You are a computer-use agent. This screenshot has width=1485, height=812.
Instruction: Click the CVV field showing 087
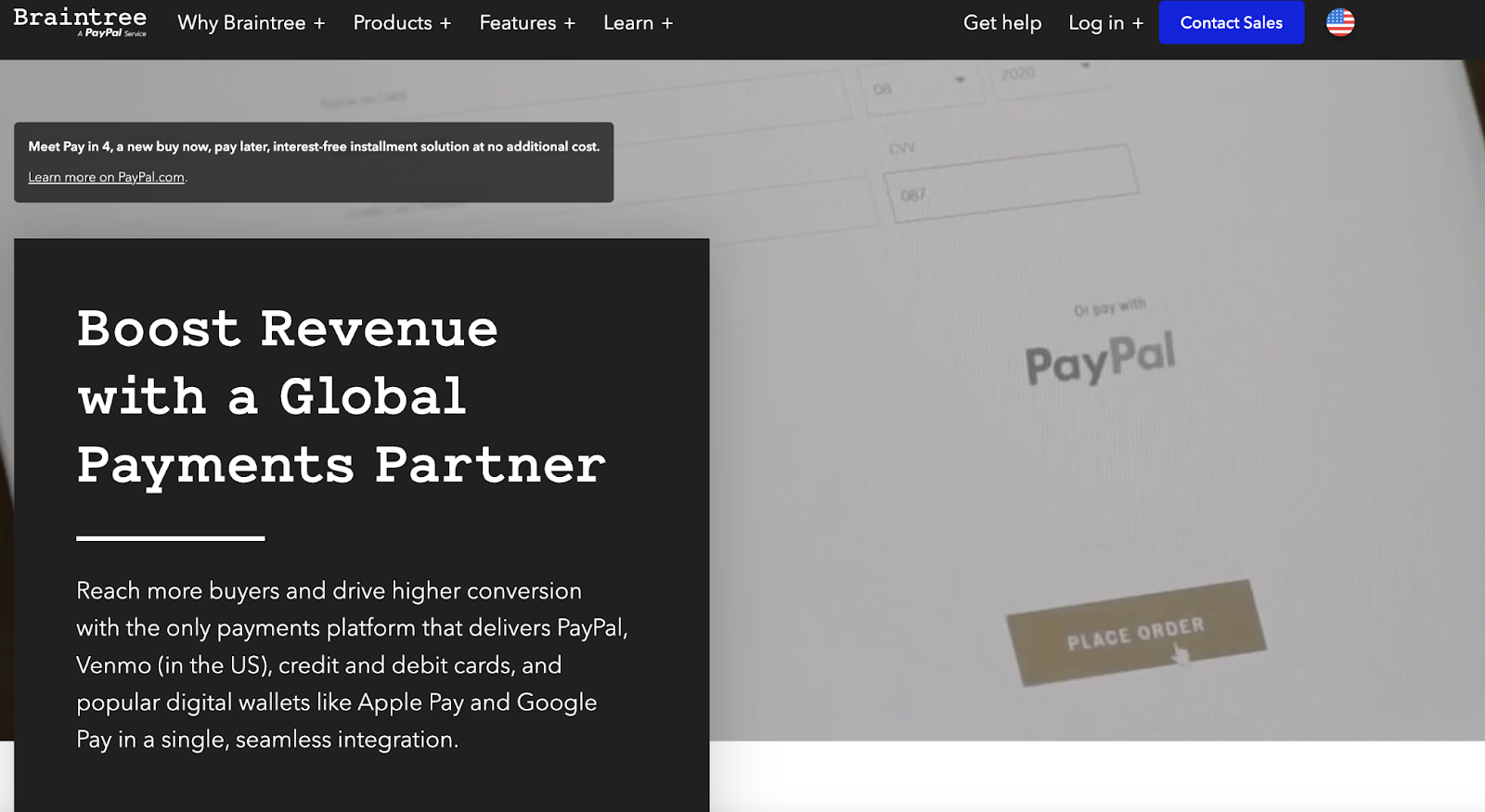pyautogui.click(x=1012, y=183)
